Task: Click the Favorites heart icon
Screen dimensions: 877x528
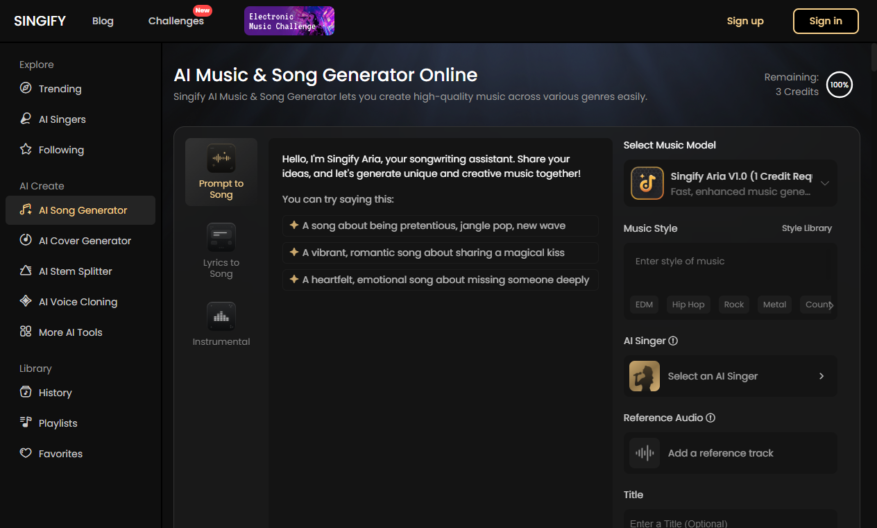Action: coord(26,453)
